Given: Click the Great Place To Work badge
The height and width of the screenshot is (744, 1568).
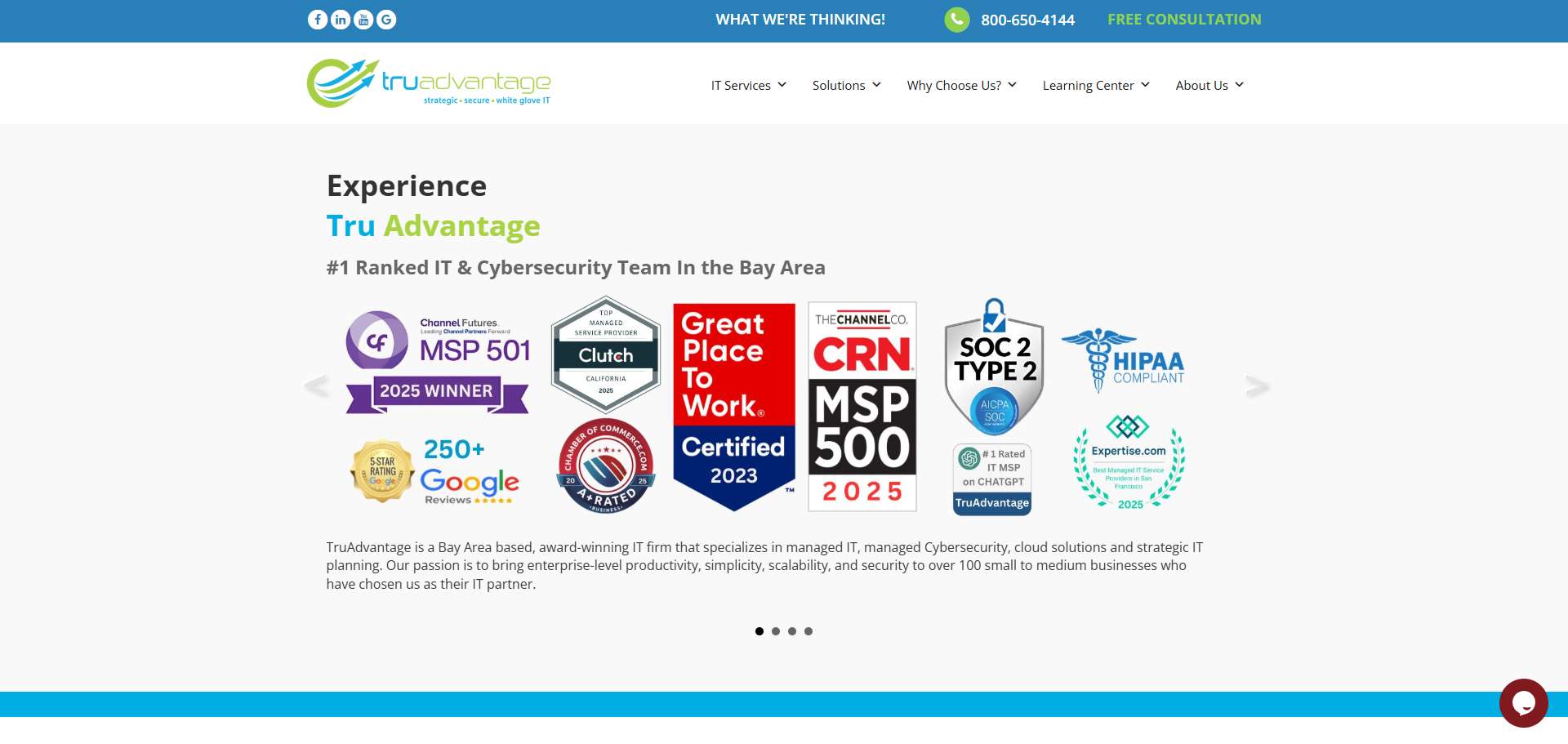Looking at the screenshot, I should (734, 407).
